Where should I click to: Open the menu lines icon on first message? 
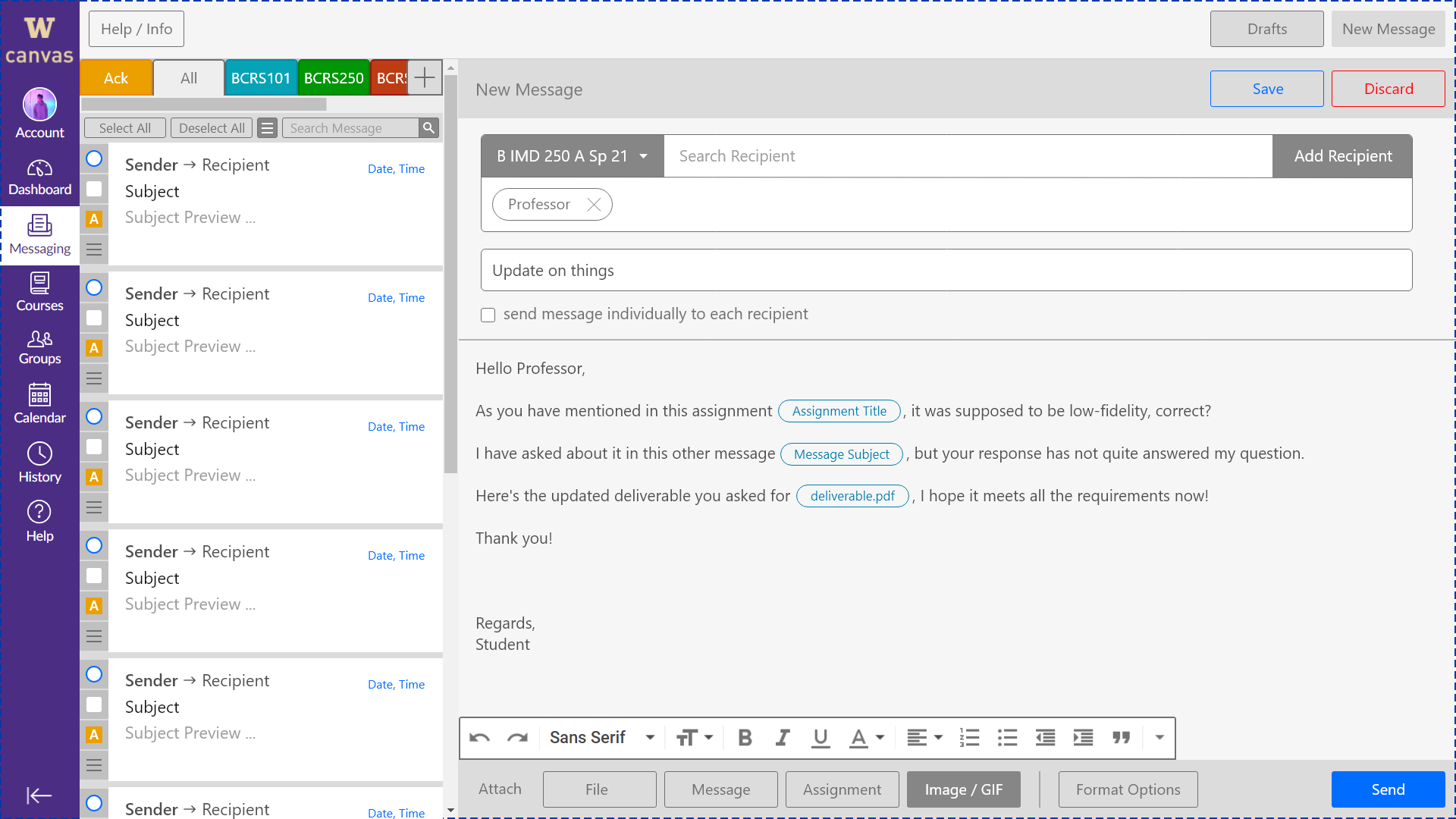(x=94, y=249)
